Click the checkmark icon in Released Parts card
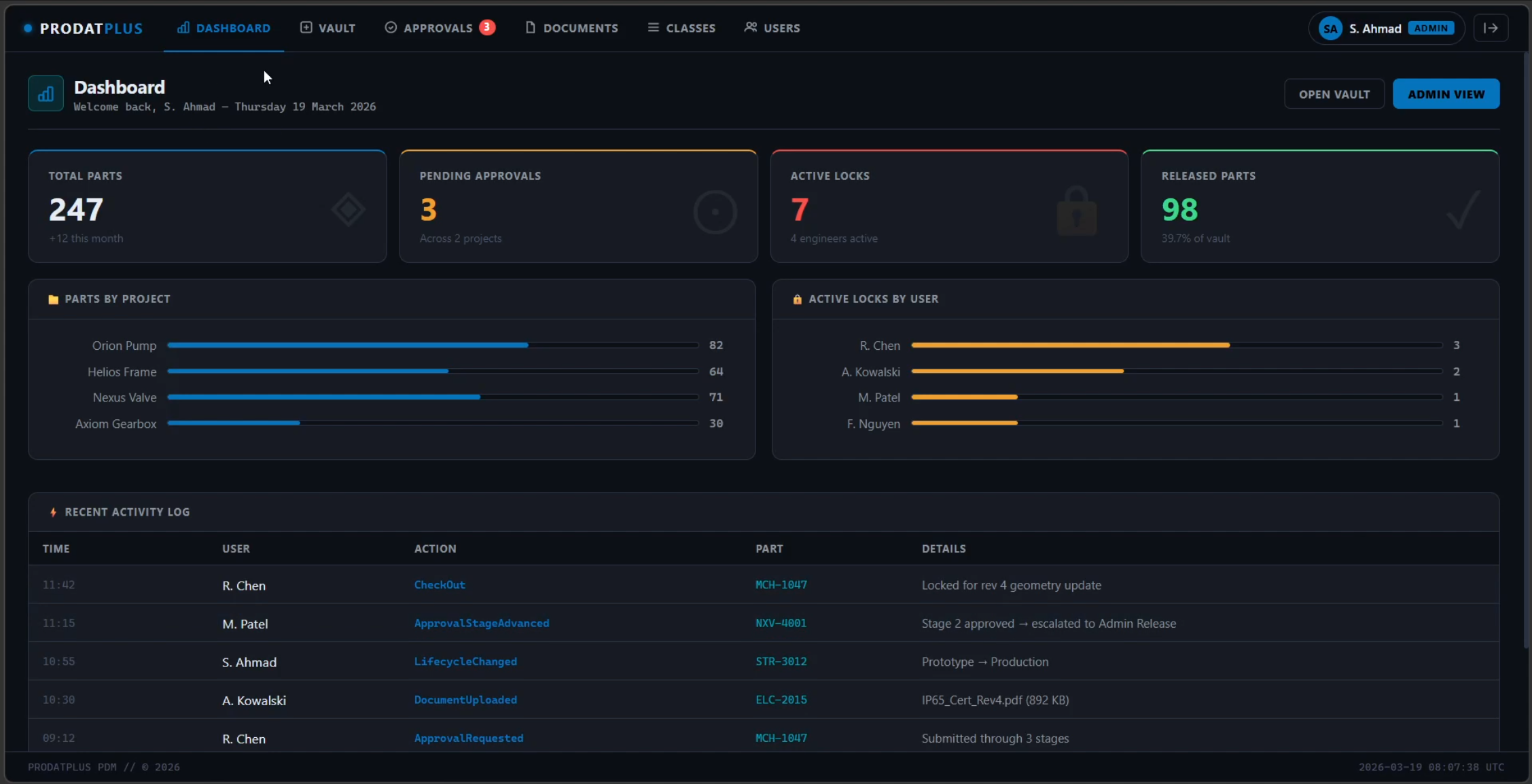Viewport: 1532px width, 784px height. [x=1463, y=210]
